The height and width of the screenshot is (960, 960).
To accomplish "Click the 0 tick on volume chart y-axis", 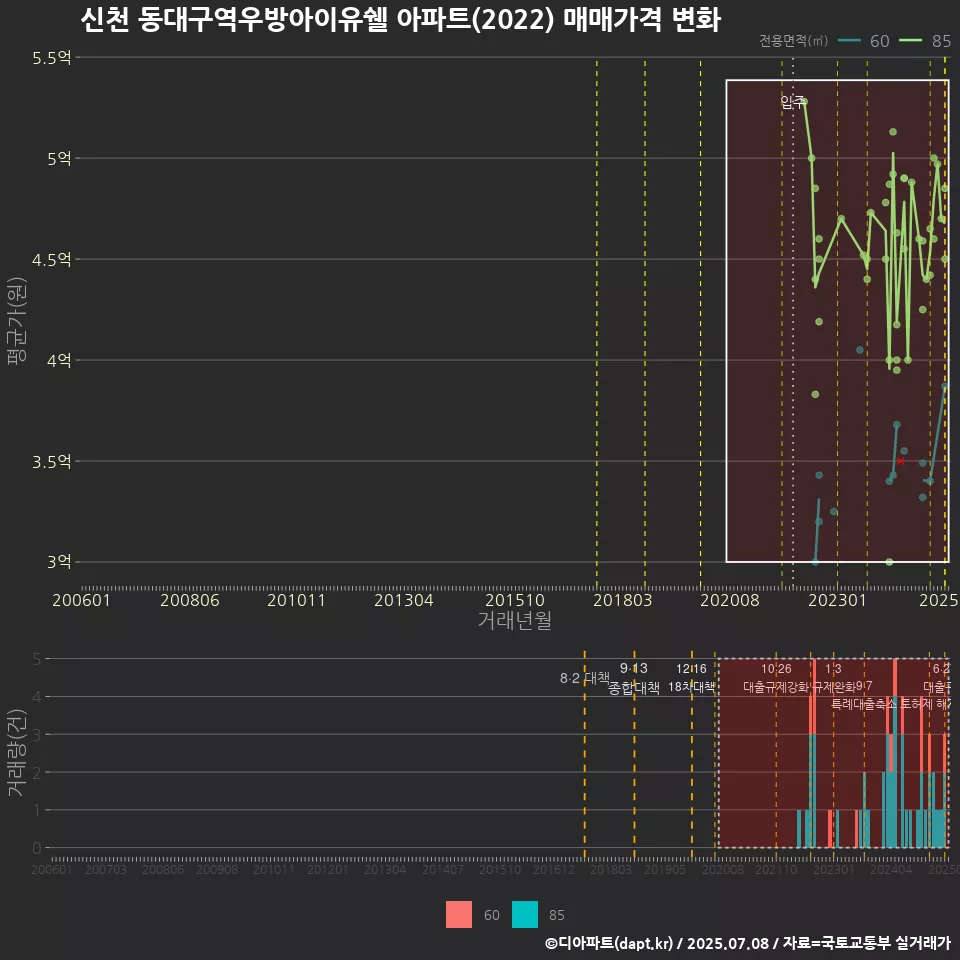I will (37, 848).
